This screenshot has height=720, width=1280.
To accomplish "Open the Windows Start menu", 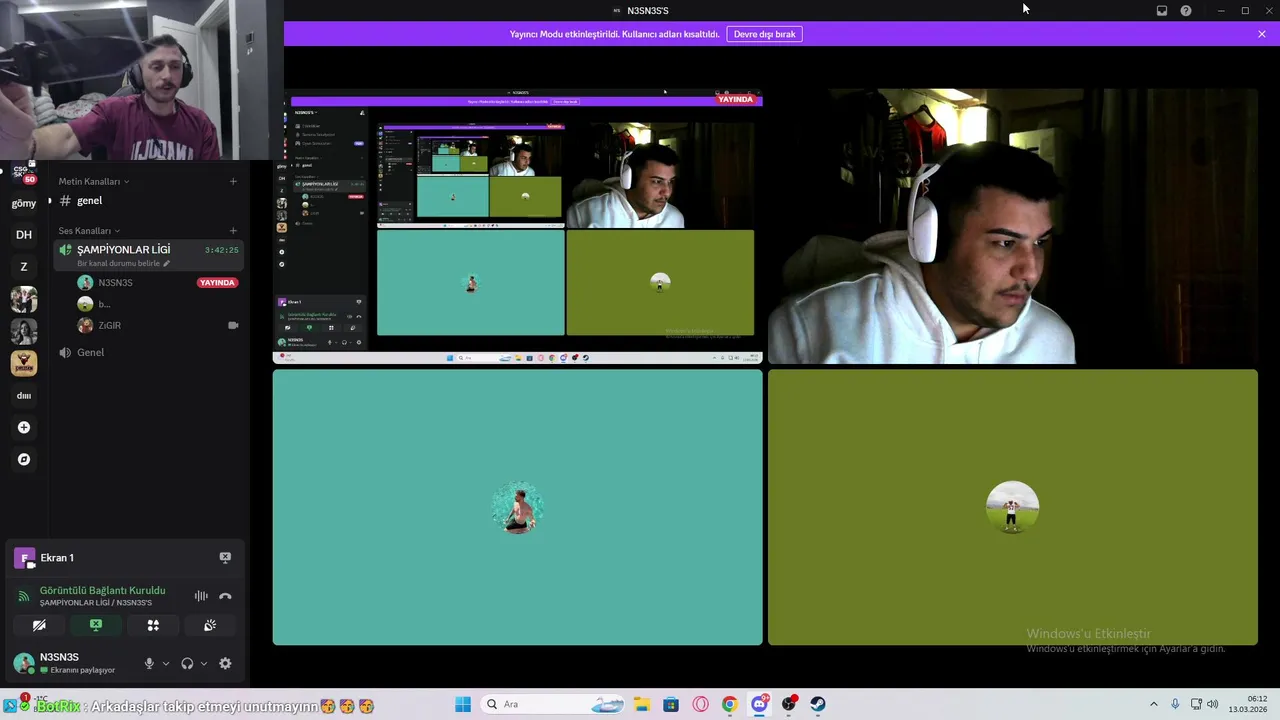I will point(463,704).
